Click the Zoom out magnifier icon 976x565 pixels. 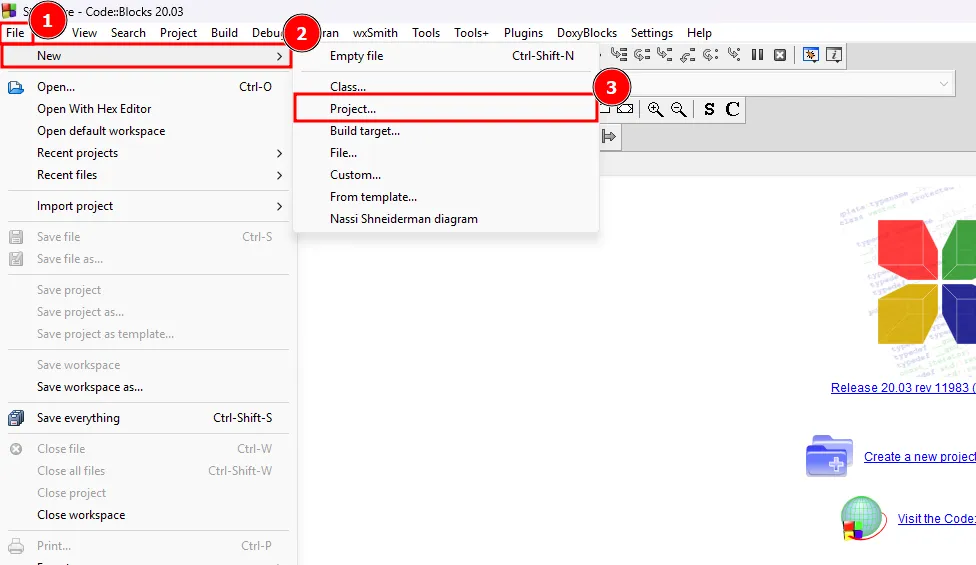coord(679,109)
